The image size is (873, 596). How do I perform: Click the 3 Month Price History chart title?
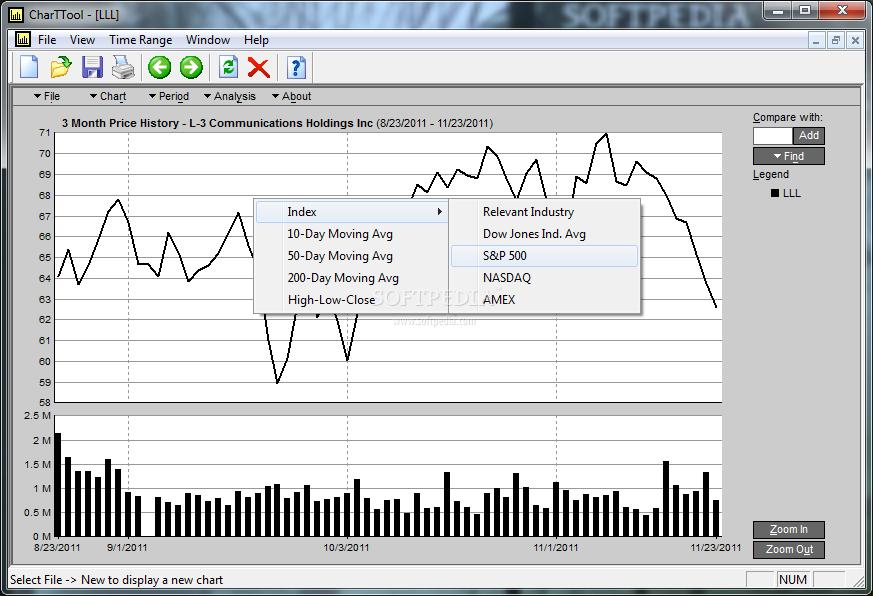277,123
